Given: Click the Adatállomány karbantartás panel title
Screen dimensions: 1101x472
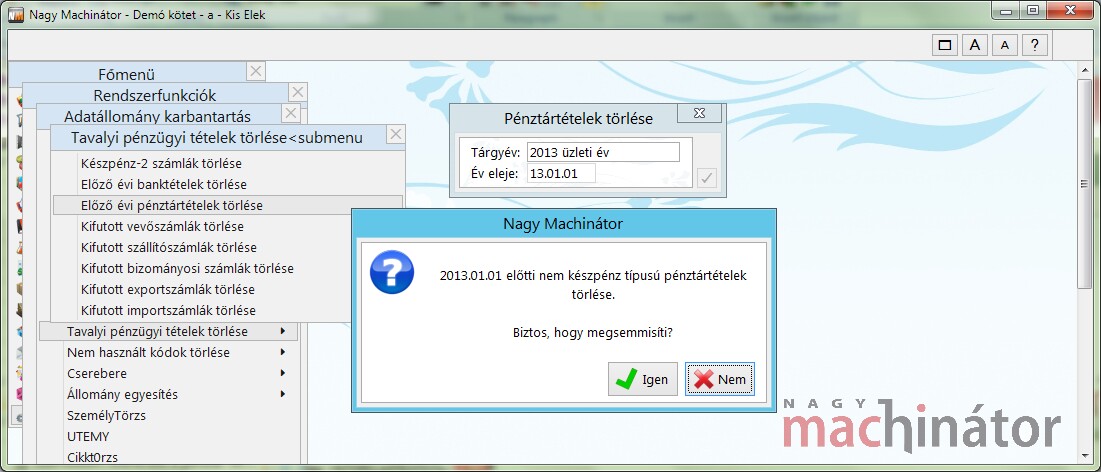Looking at the screenshot, I should [157, 117].
